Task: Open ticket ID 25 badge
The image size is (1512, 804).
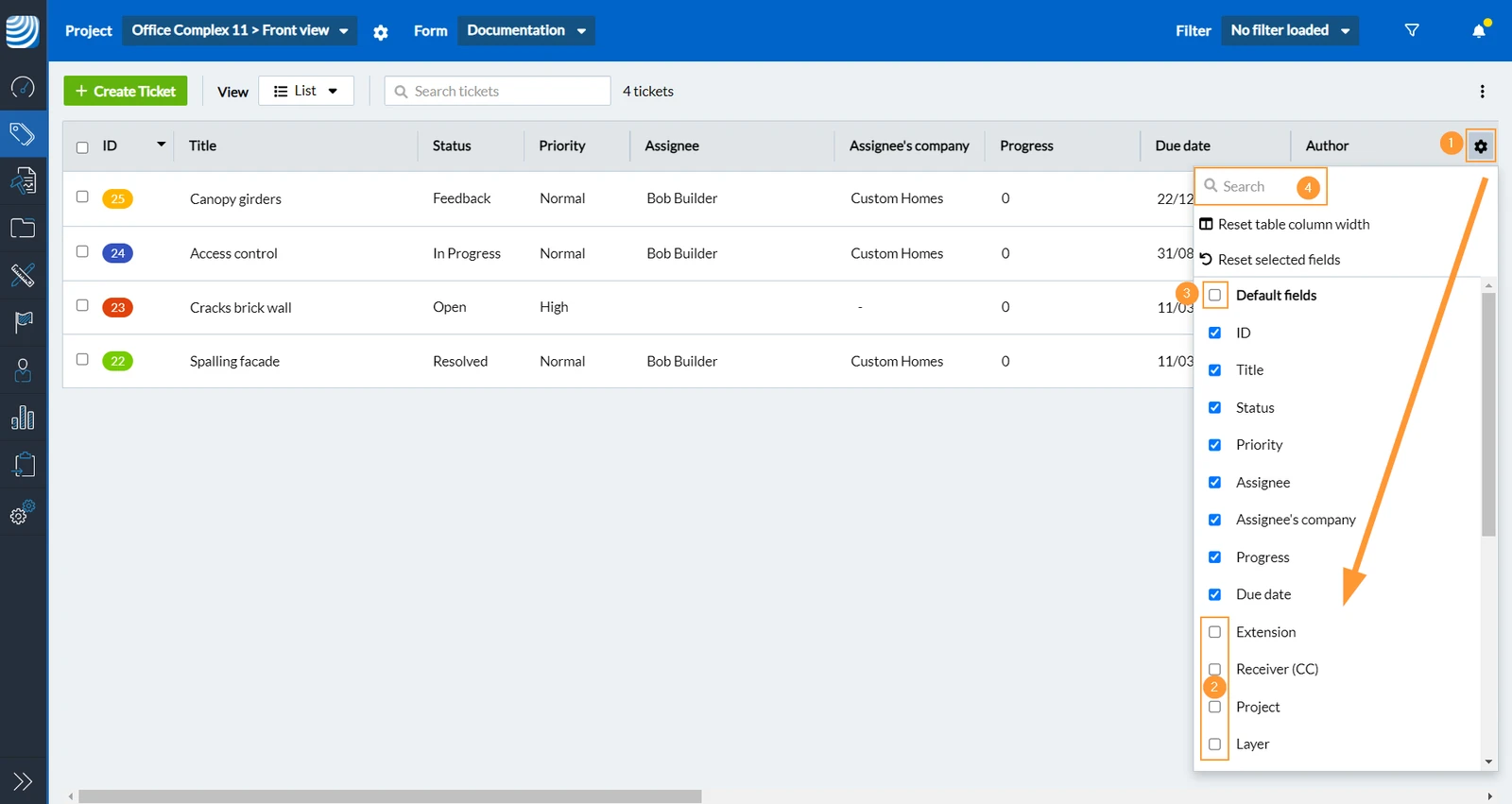Action: click(117, 198)
